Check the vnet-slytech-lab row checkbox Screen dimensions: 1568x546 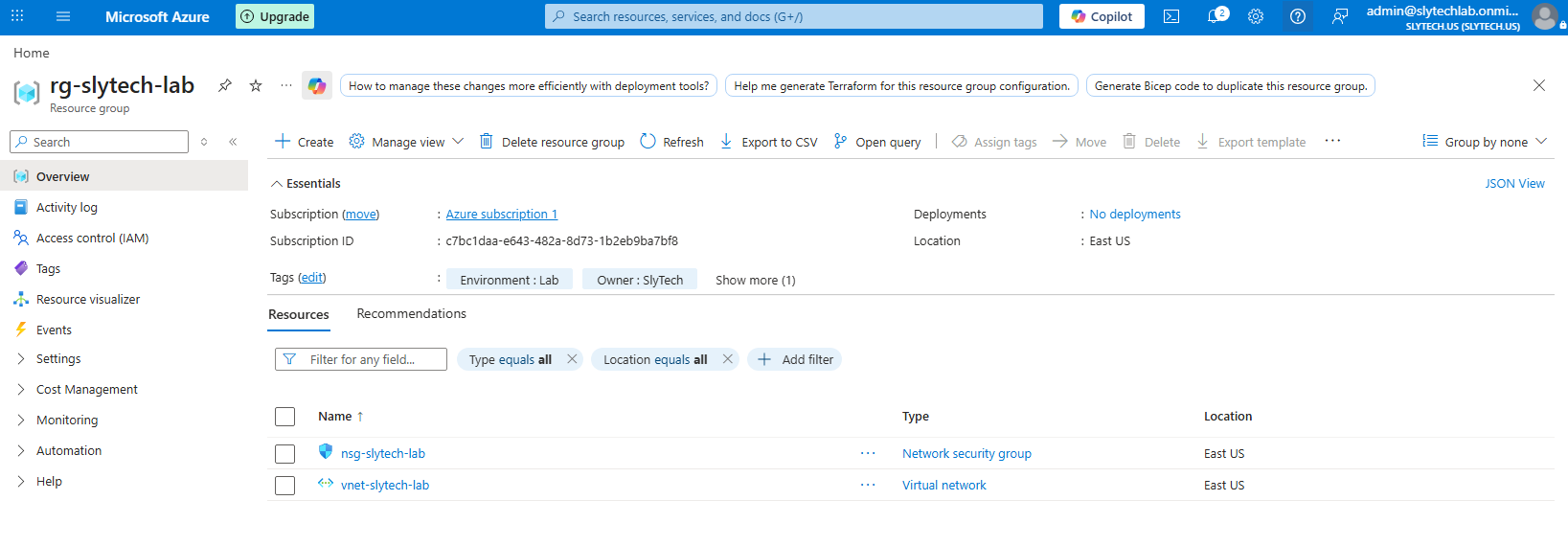click(284, 486)
